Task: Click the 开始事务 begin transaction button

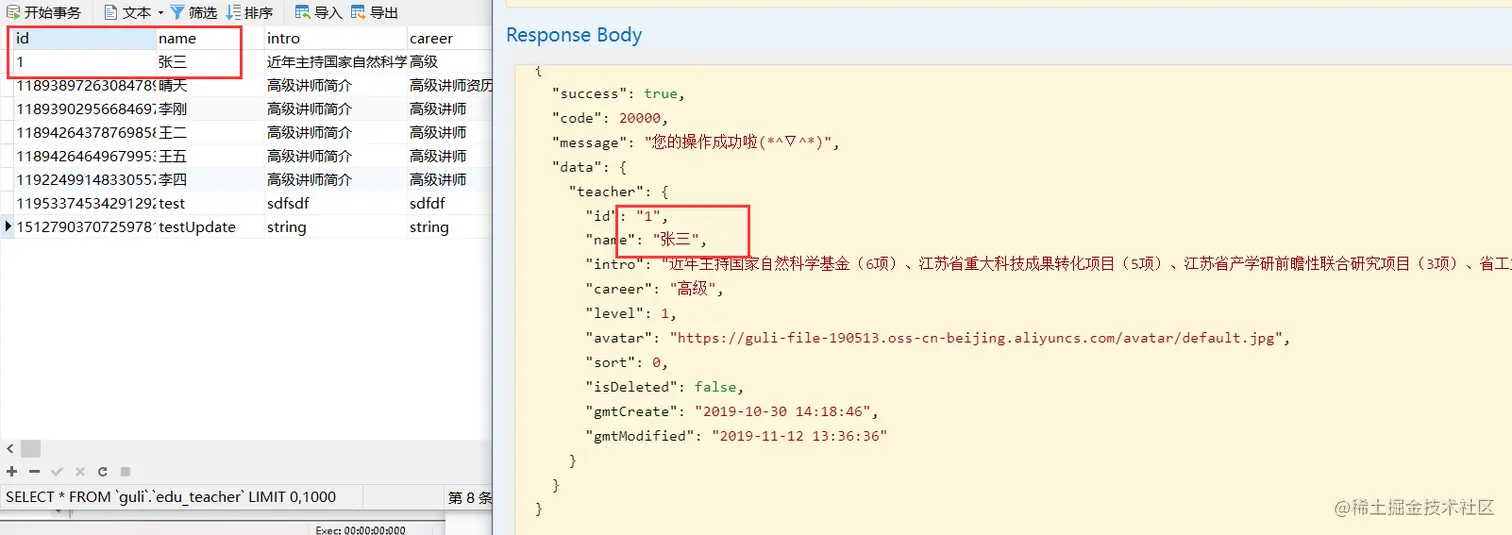Action: coord(44,12)
